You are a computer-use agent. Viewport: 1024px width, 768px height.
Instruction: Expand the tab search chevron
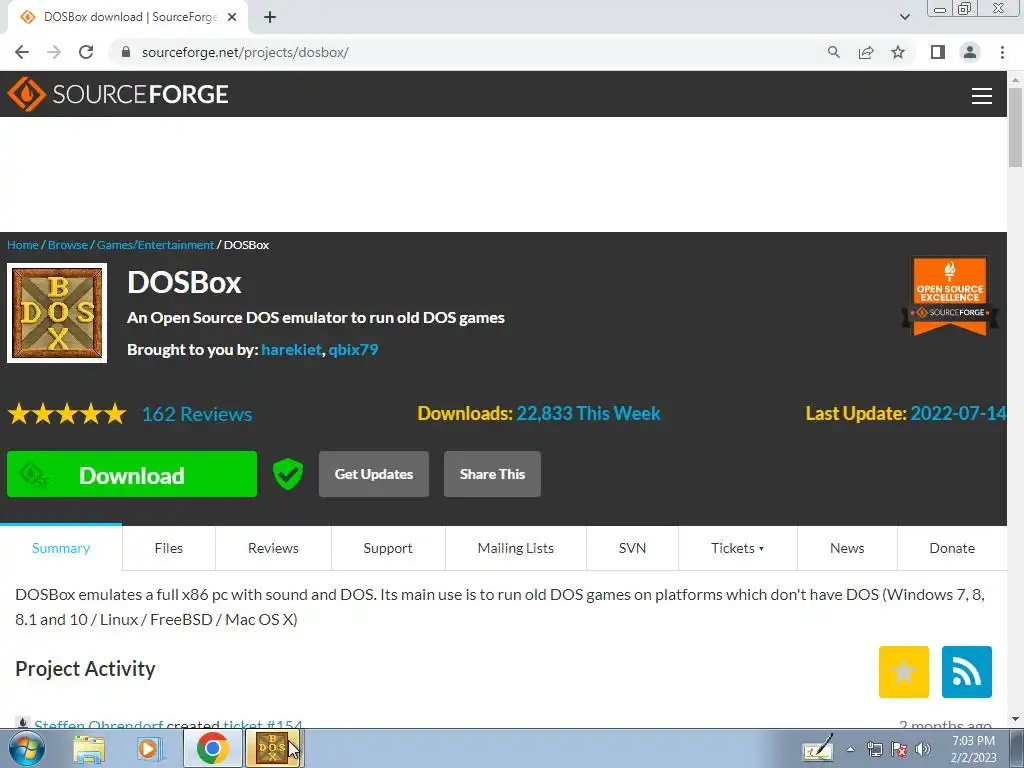coord(904,17)
